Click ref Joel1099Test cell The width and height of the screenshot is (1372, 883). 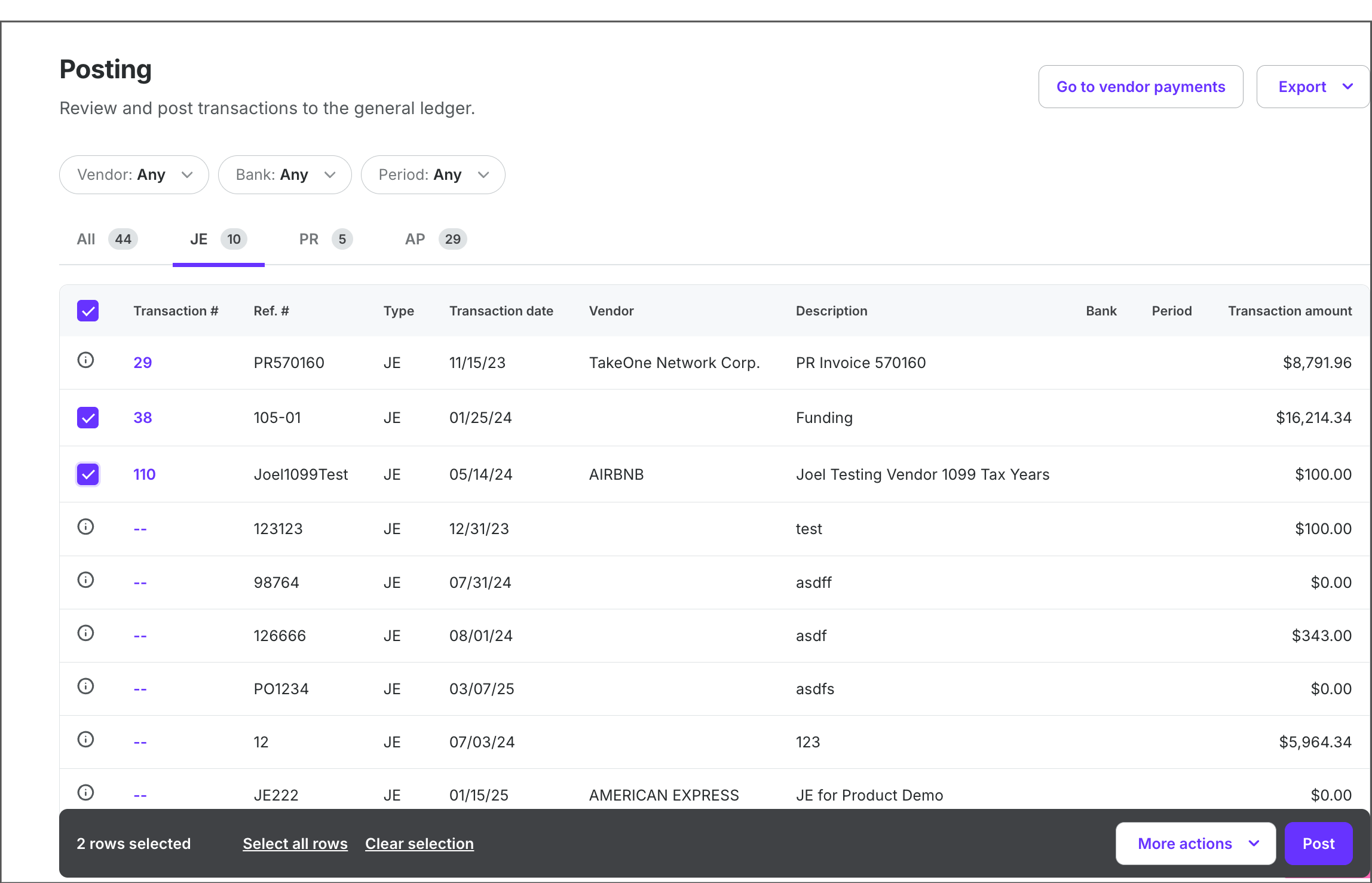[301, 474]
